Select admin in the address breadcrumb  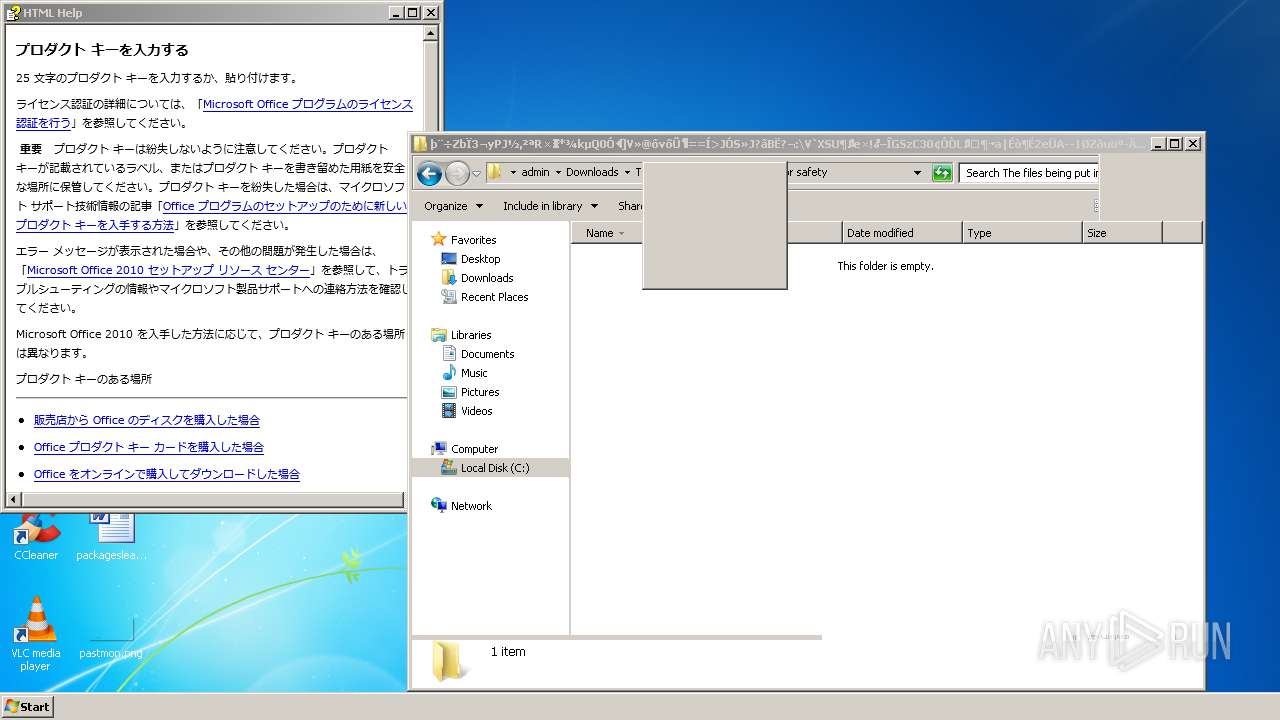pyautogui.click(x=535, y=172)
